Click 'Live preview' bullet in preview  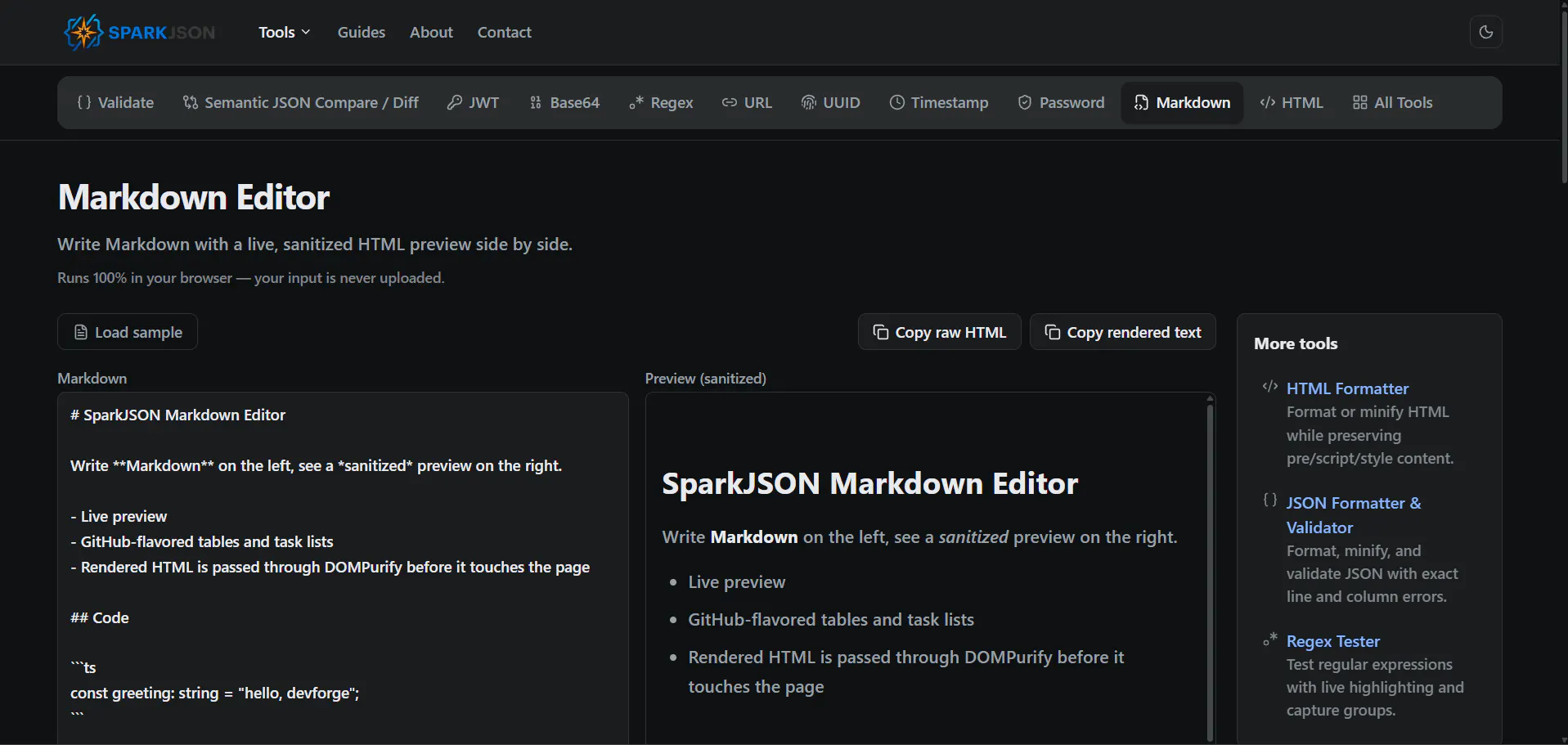pyautogui.click(x=736, y=582)
